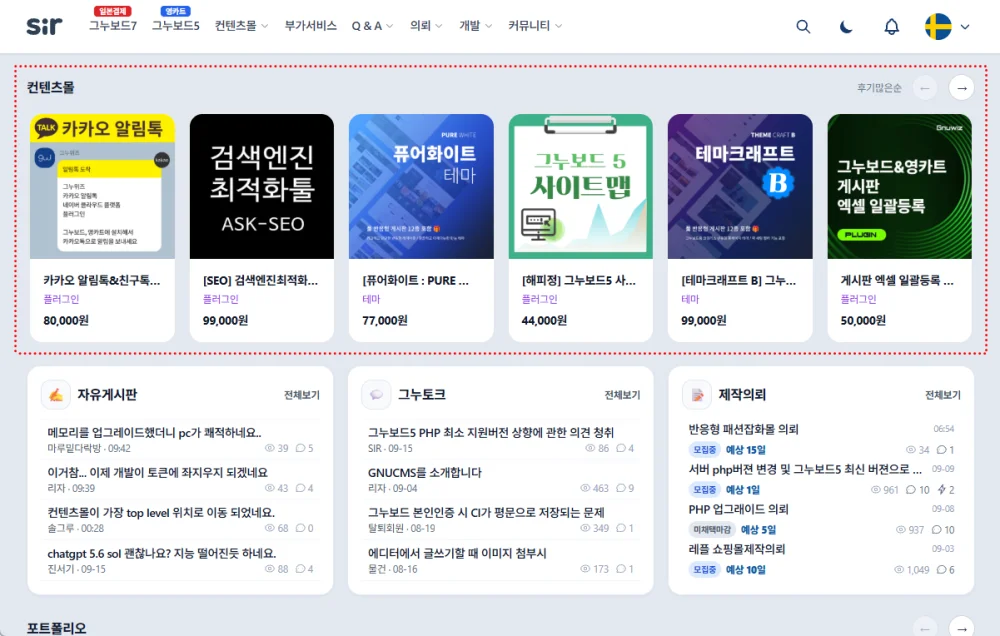Viewport: 1000px width, 636px height.
Task: Click next arrow in 컨텐츠몰 carousel
Action: (962, 87)
